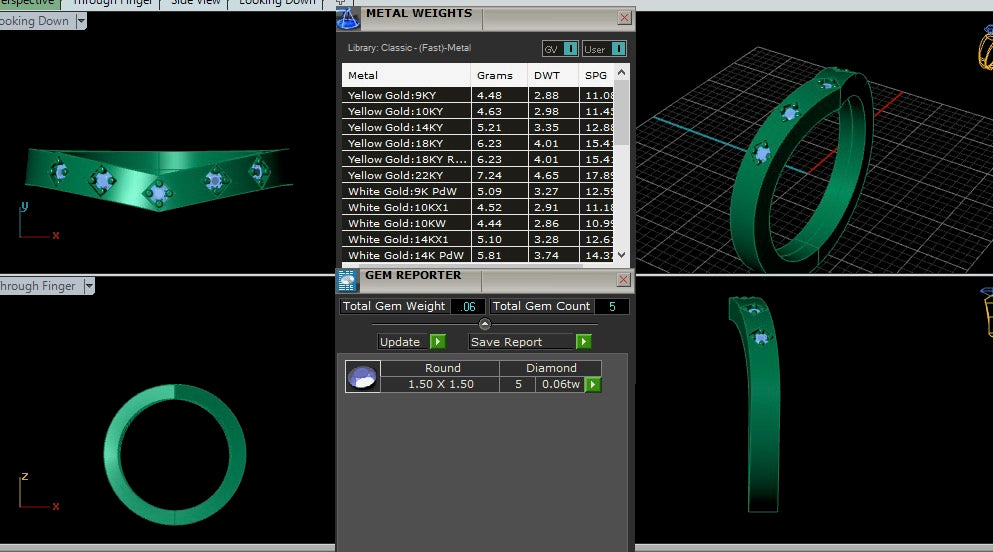Viewport: 993px width, 552px height.
Task: Switch to the Looking Down viewport tab
Action: click(x=277, y=3)
